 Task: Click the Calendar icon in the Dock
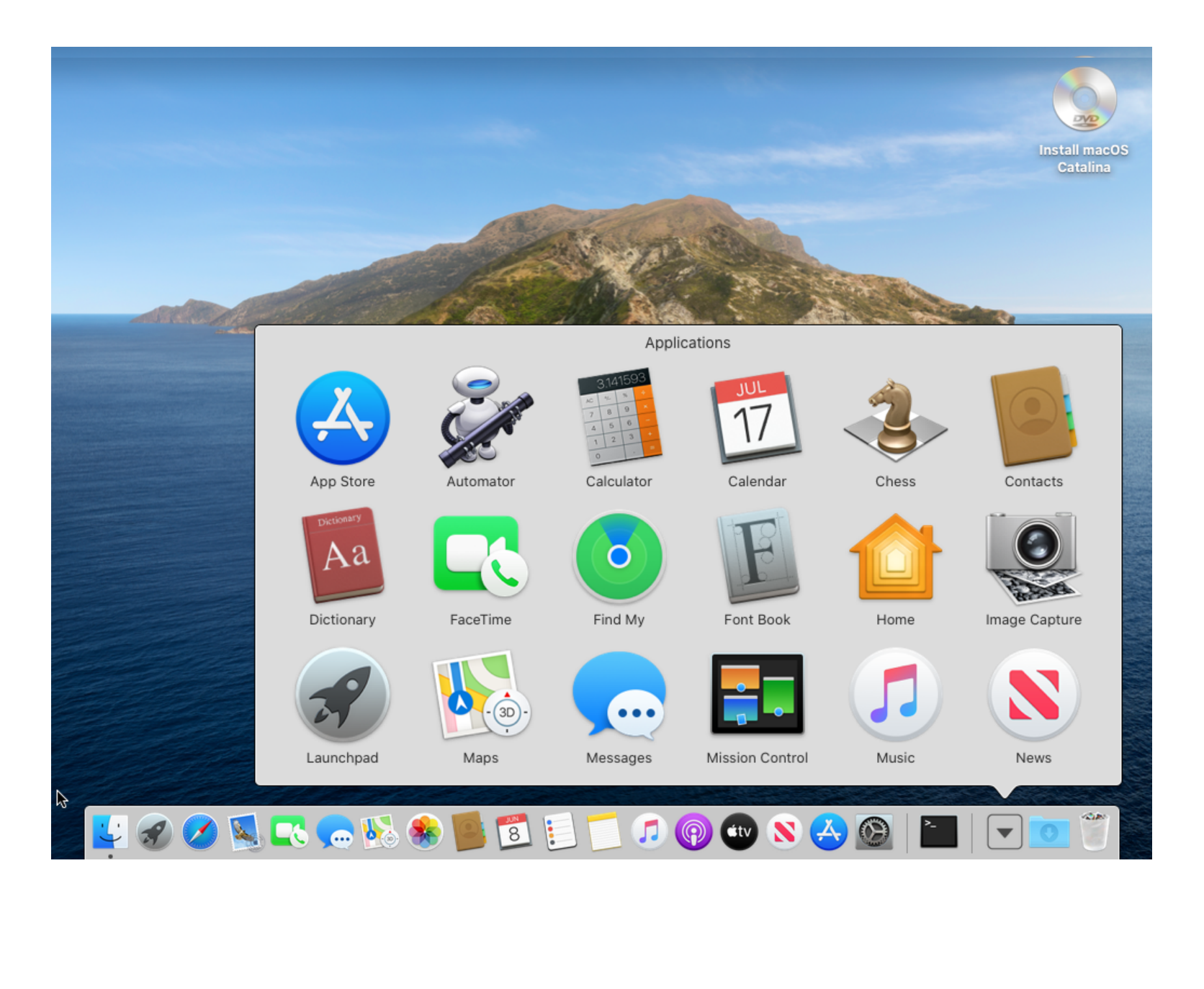tap(513, 832)
